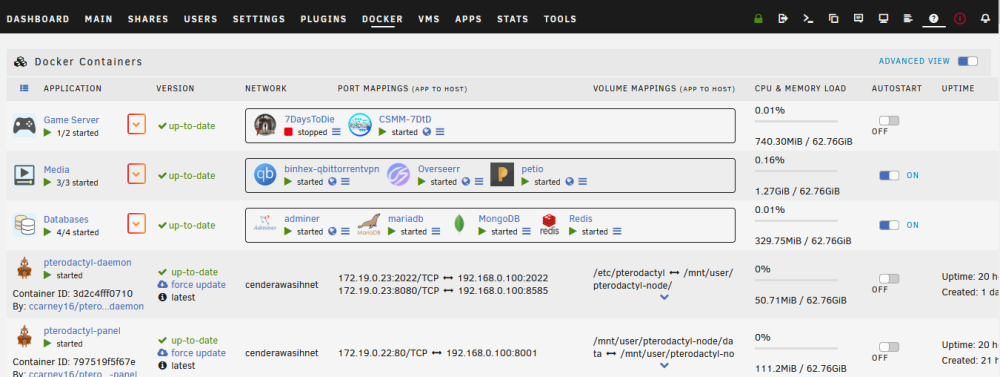Force update pterodactyl-daemon
The width and height of the screenshot is (1000, 377).
pos(198,285)
